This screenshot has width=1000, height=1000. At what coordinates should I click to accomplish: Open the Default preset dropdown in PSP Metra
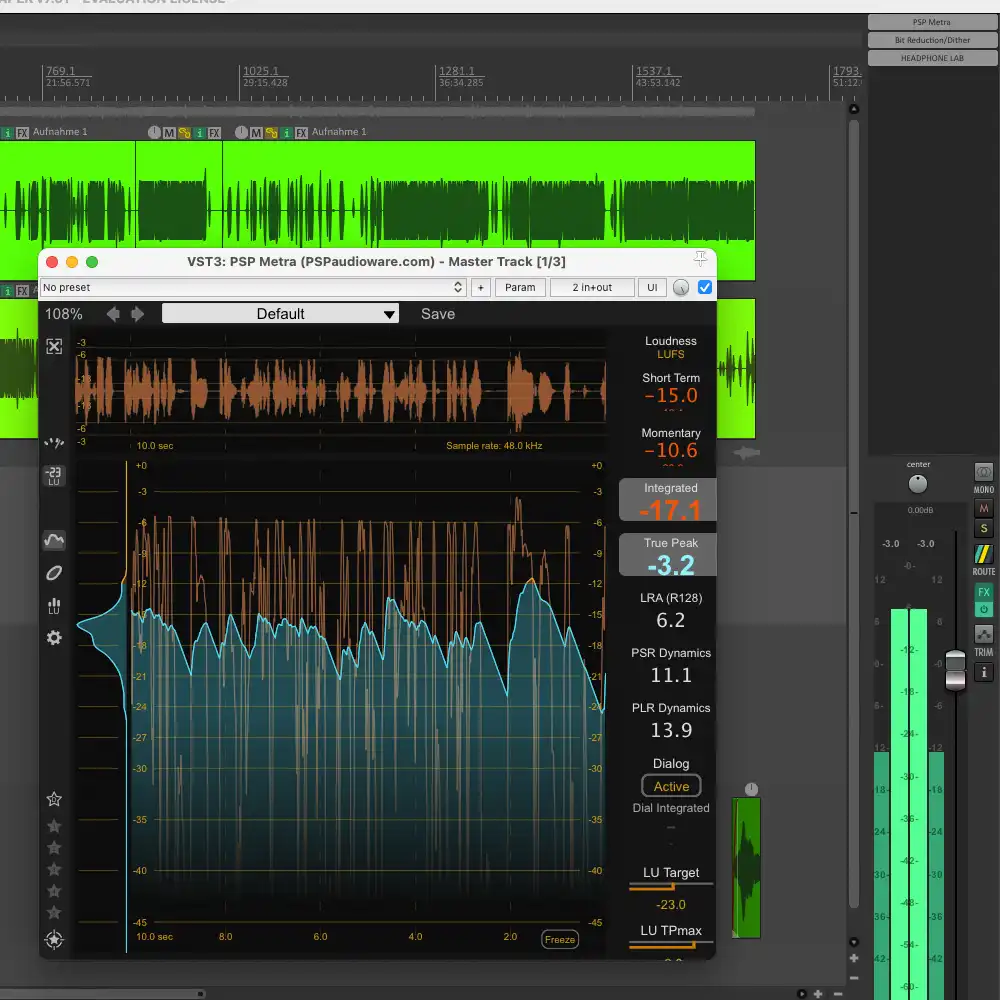pyautogui.click(x=281, y=314)
